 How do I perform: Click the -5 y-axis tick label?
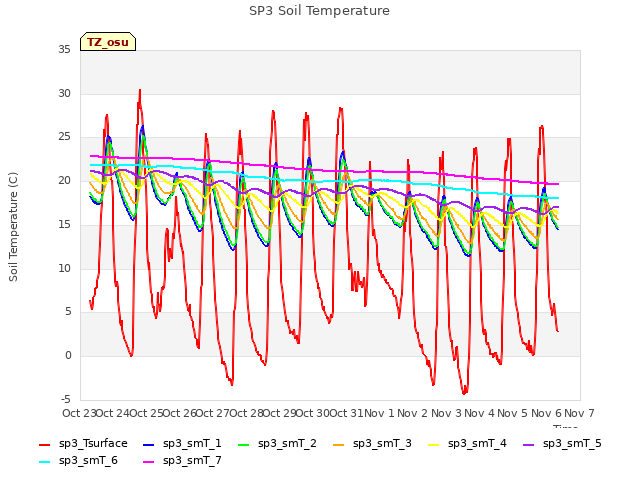66,399
